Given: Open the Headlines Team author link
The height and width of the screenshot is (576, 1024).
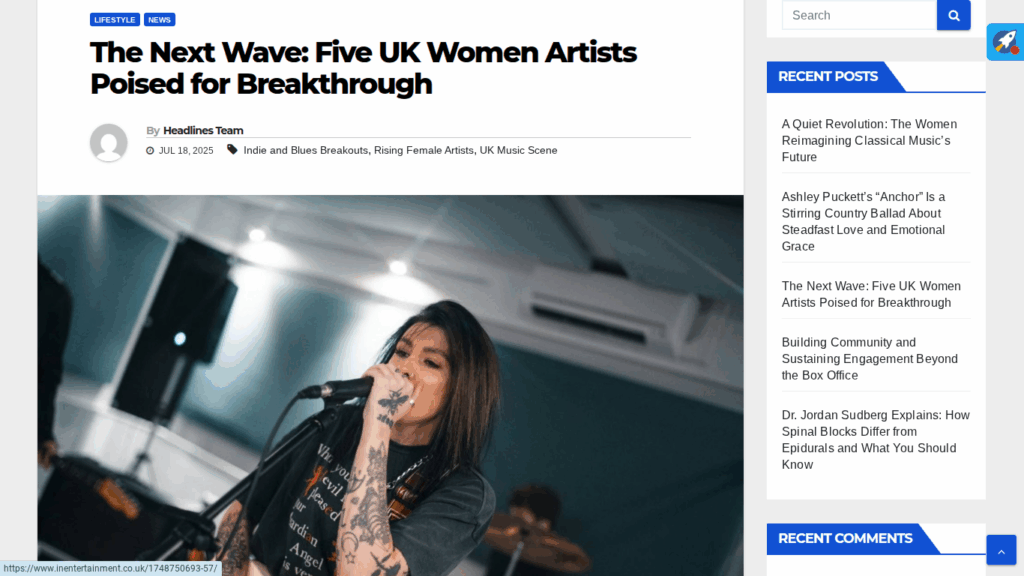Looking at the screenshot, I should [x=203, y=131].
